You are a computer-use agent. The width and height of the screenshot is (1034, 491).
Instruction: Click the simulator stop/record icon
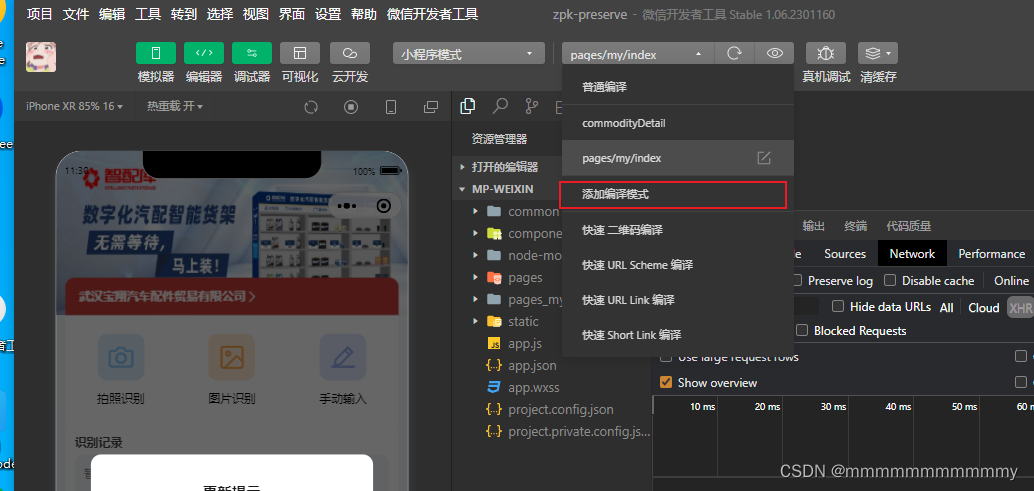[351, 107]
